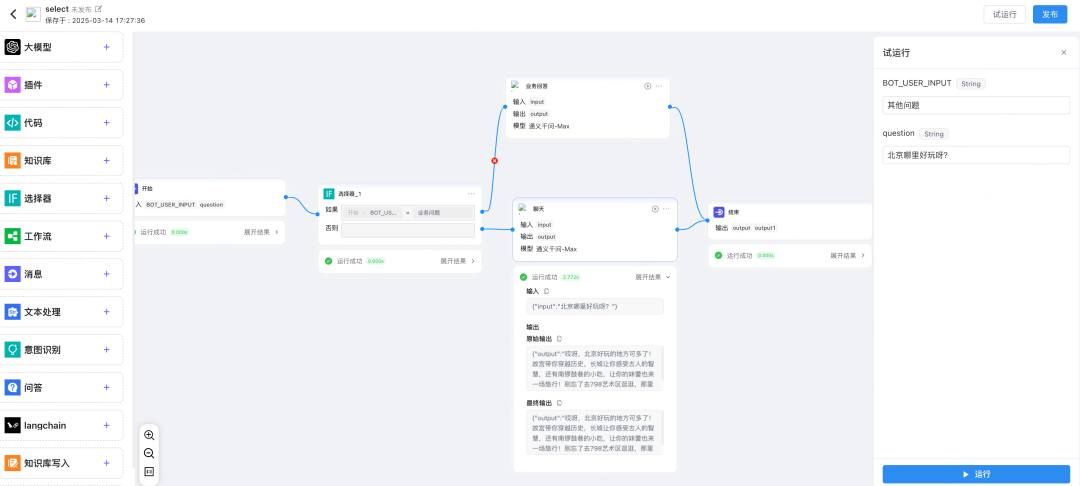The height and width of the screenshot is (486, 1080).
Task: Click the empty 否则 branch field
Action: click(408, 230)
